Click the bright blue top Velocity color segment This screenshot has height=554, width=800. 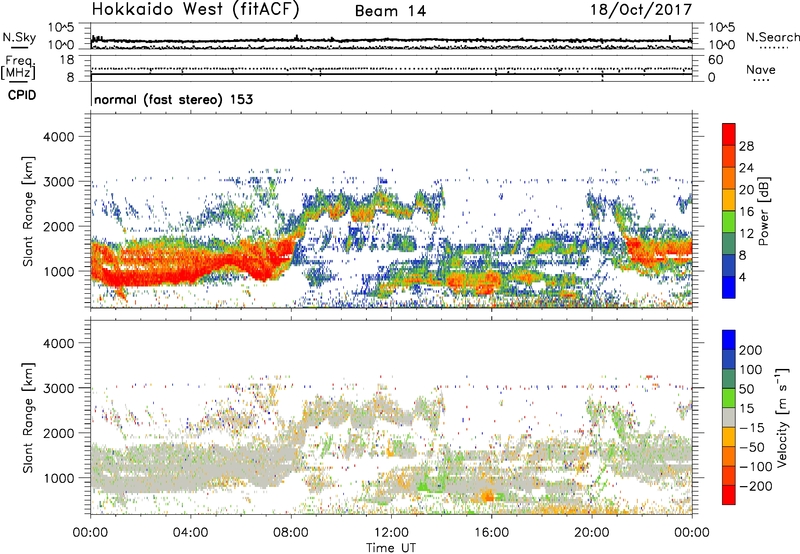point(729,340)
